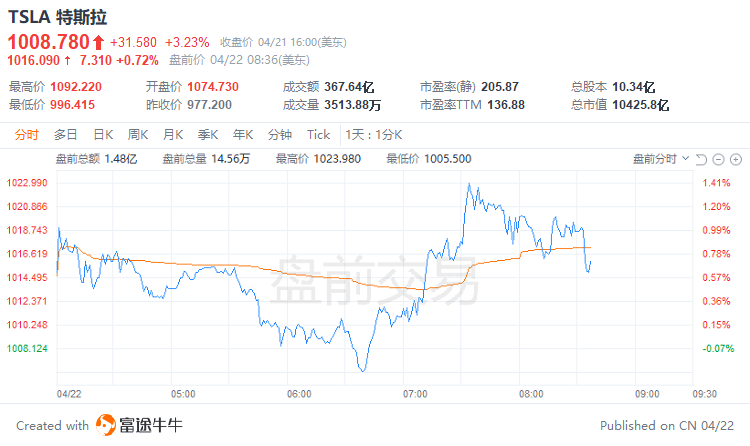Open the 盘前分时 dropdown
This screenshot has height=446, width=750.
[661, 159]
